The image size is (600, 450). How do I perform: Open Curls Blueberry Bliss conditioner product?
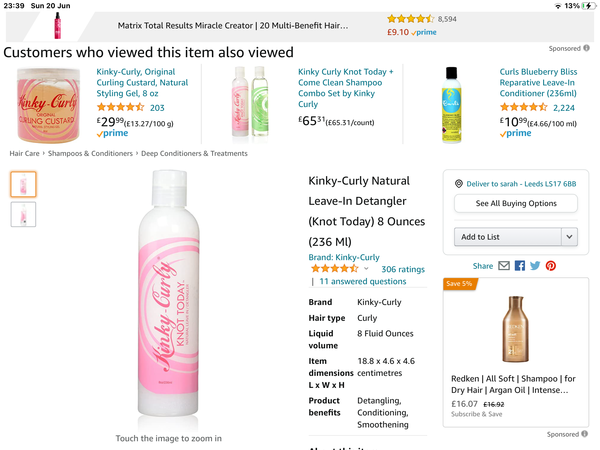(x=538, y=83)
